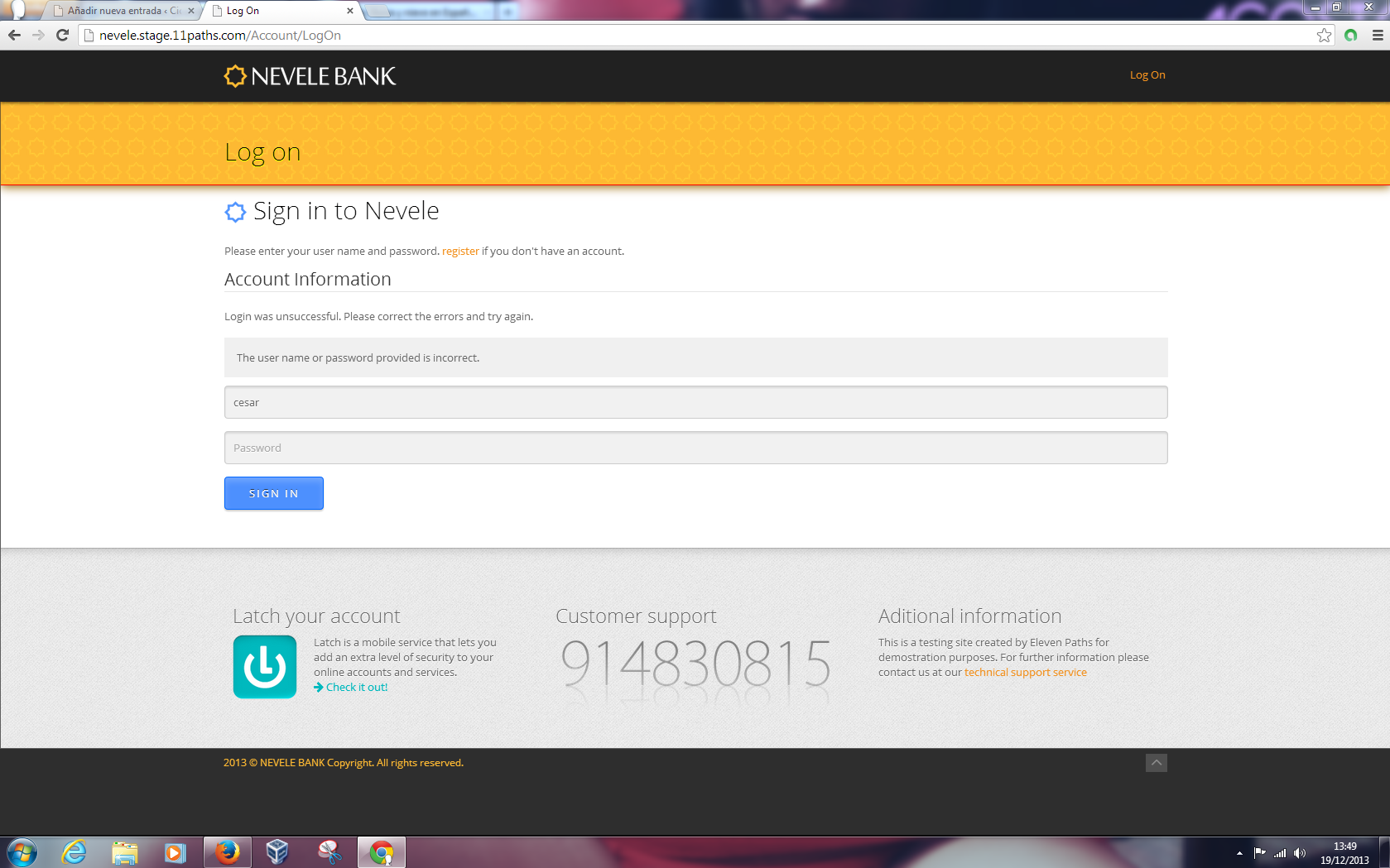Open Firefox from the taskbar
Screen dimensions: 1390x868
227,851
